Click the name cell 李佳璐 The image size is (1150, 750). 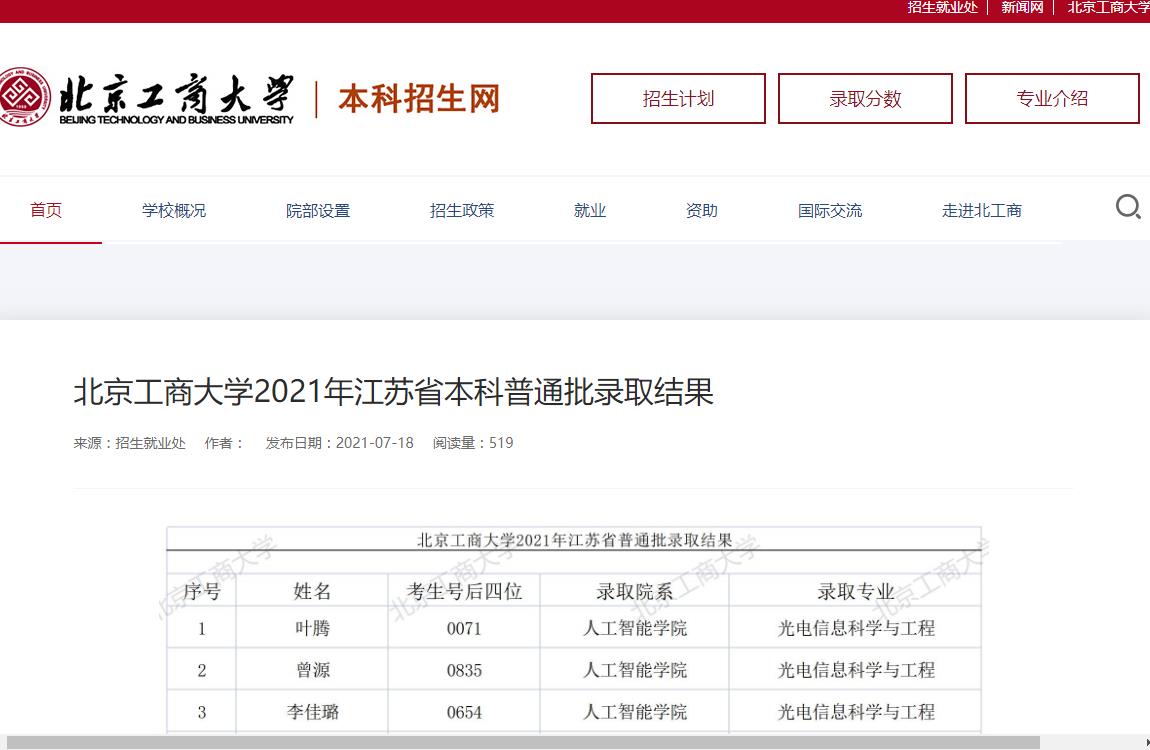click(x=312, y=712)
